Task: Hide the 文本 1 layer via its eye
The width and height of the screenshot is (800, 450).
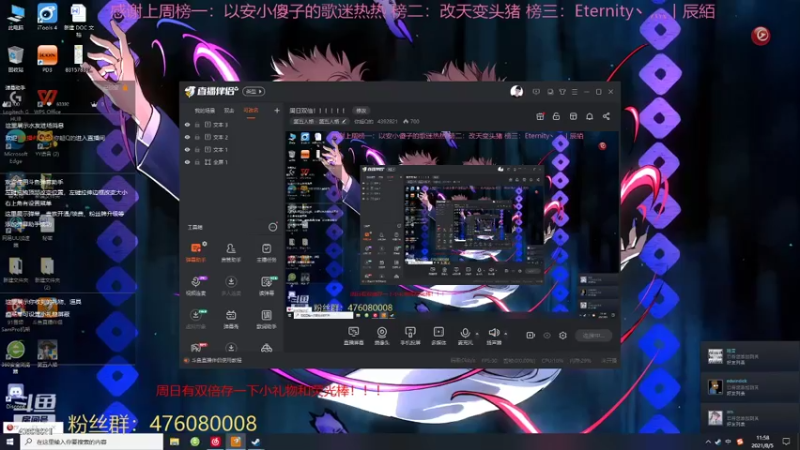Action: click(187, 149)
